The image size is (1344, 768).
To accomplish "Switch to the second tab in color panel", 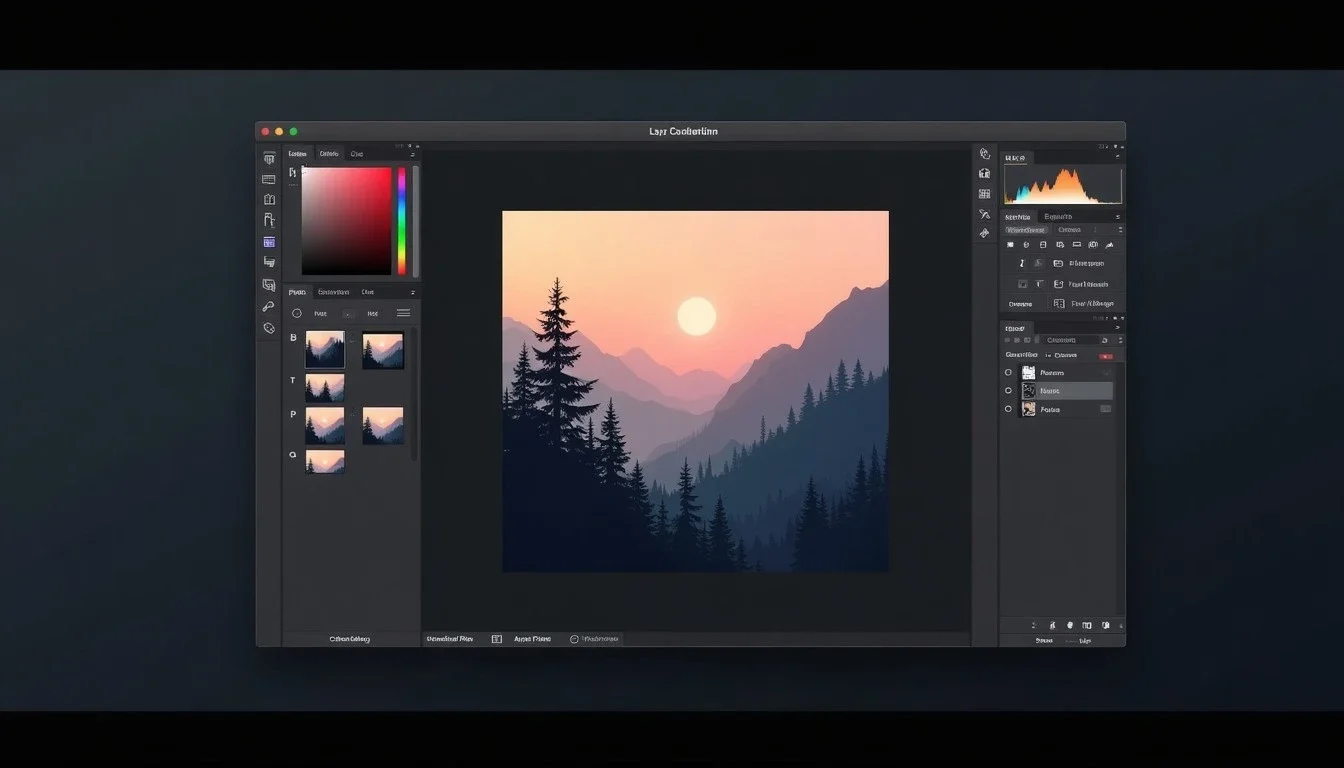I will click(x=329, y=154).
